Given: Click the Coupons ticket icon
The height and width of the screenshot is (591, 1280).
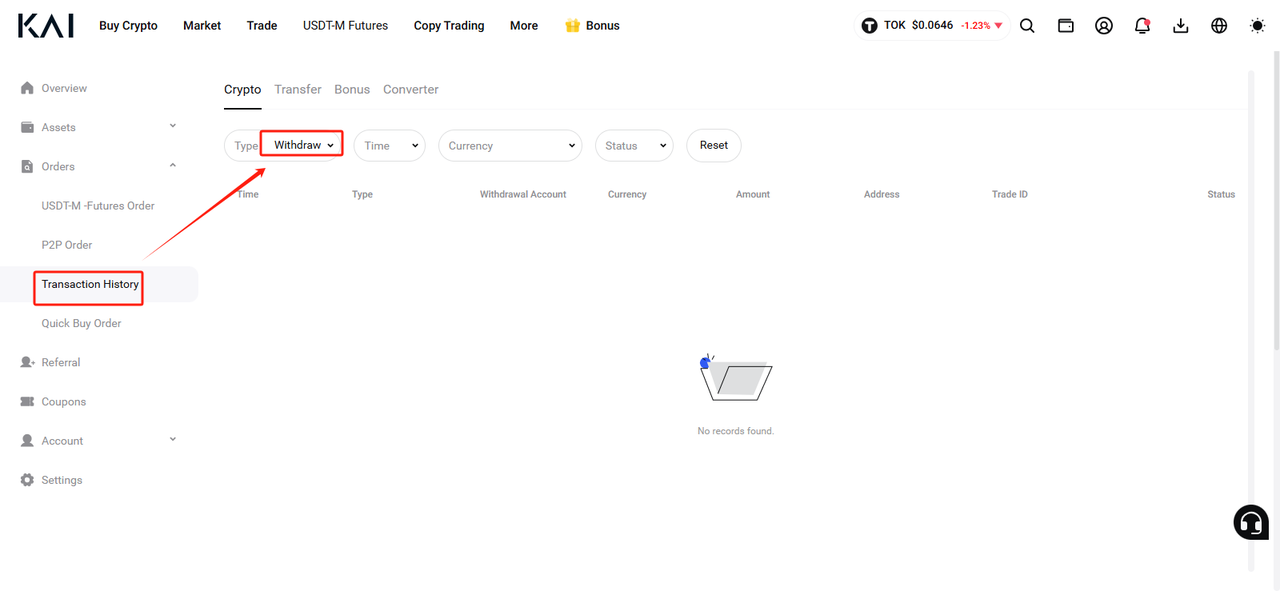Looking at the screenshot, I should pyautogui.click(x=27, y=401).
